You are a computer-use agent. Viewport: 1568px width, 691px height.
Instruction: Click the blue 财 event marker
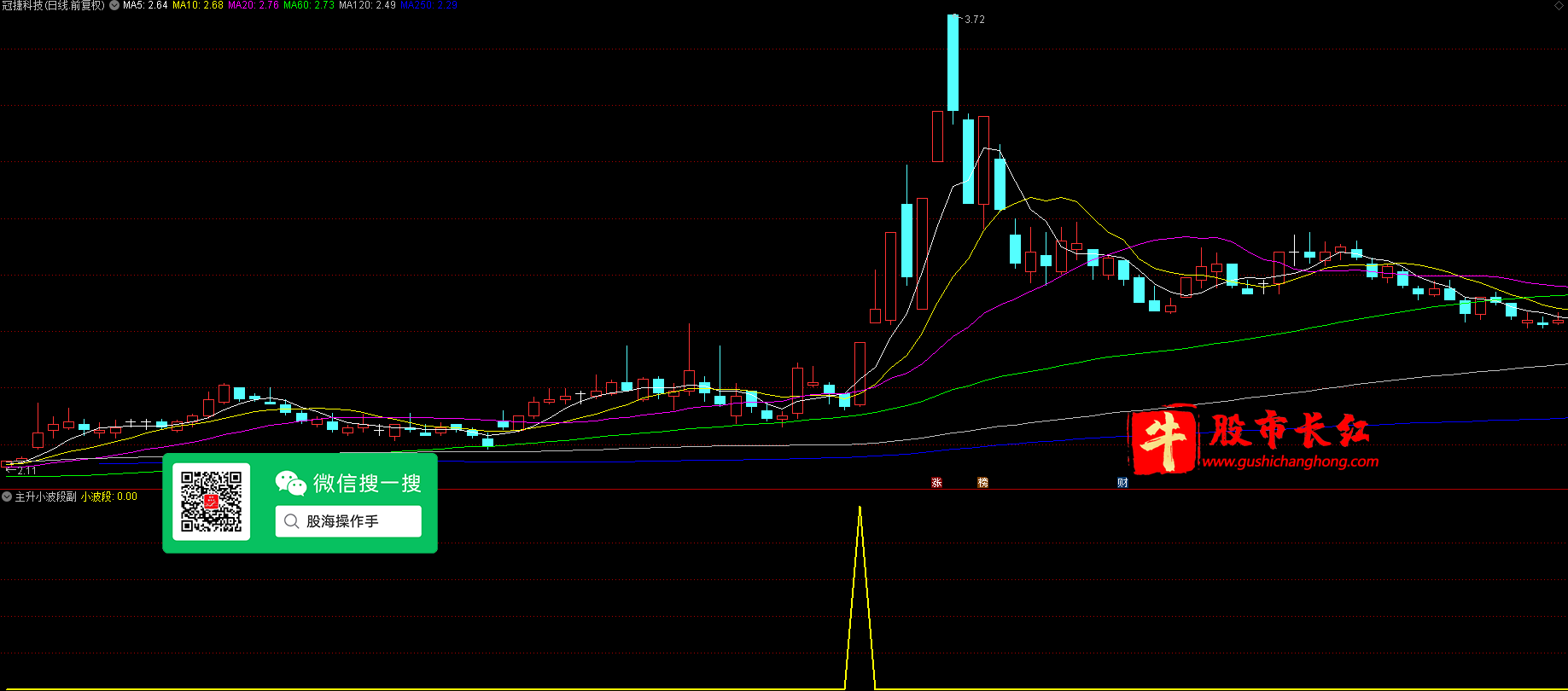[1122, 483]
